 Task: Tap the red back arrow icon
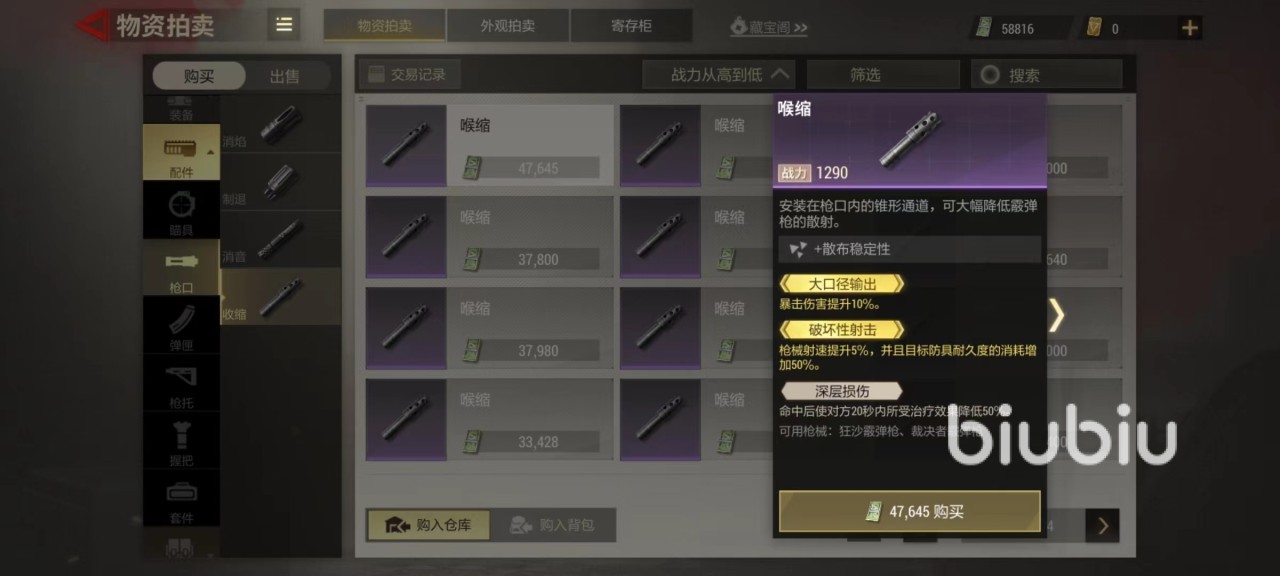[93, 25]
